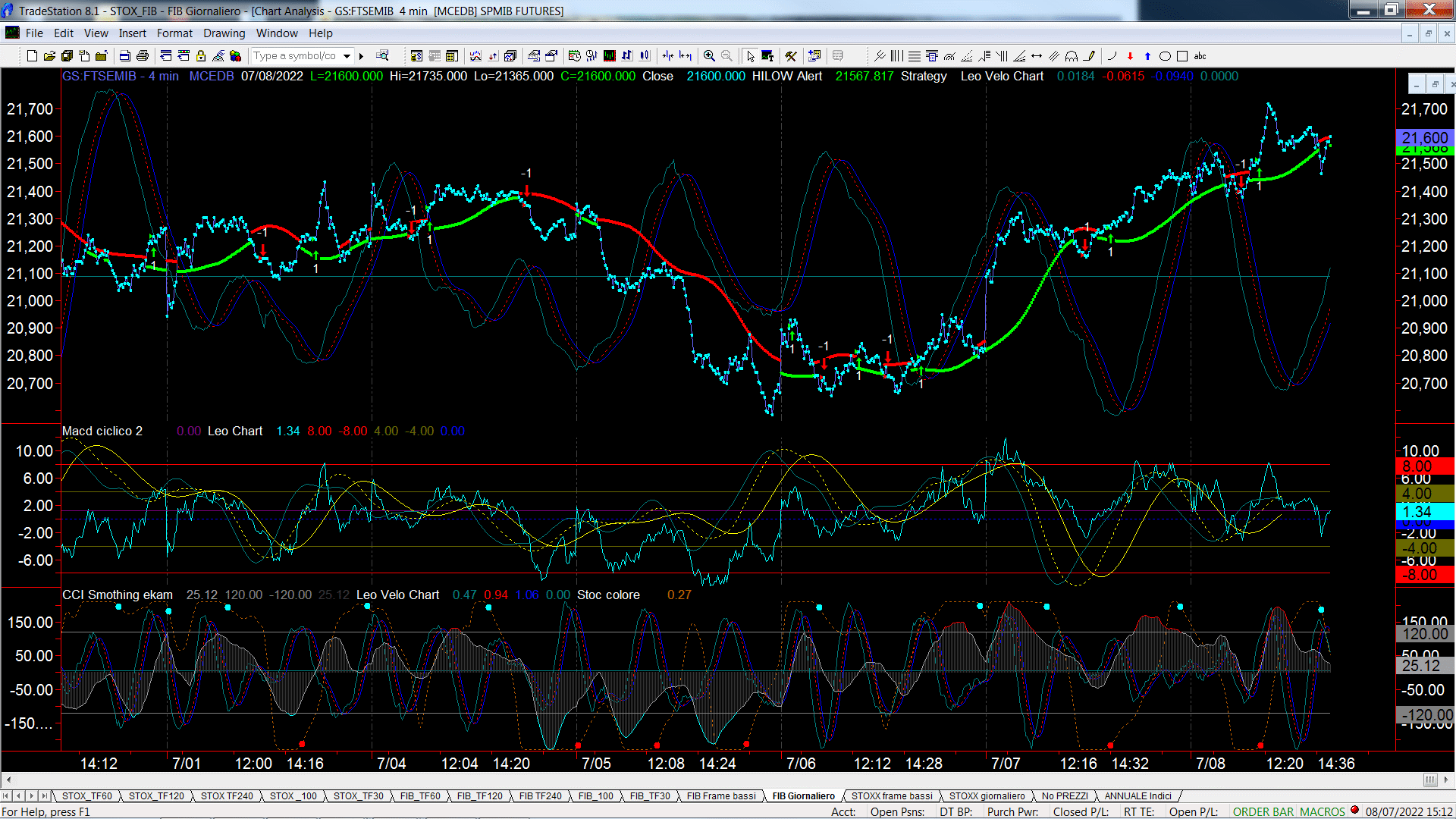Print the chart with printer icon
This screenshot has width=1456, height=819.
click(x=142, y=56)
